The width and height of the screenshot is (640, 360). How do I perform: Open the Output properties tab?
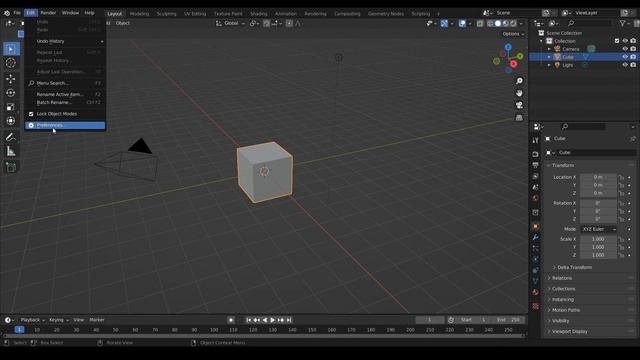pyautogui.click(x=536, y=165)
